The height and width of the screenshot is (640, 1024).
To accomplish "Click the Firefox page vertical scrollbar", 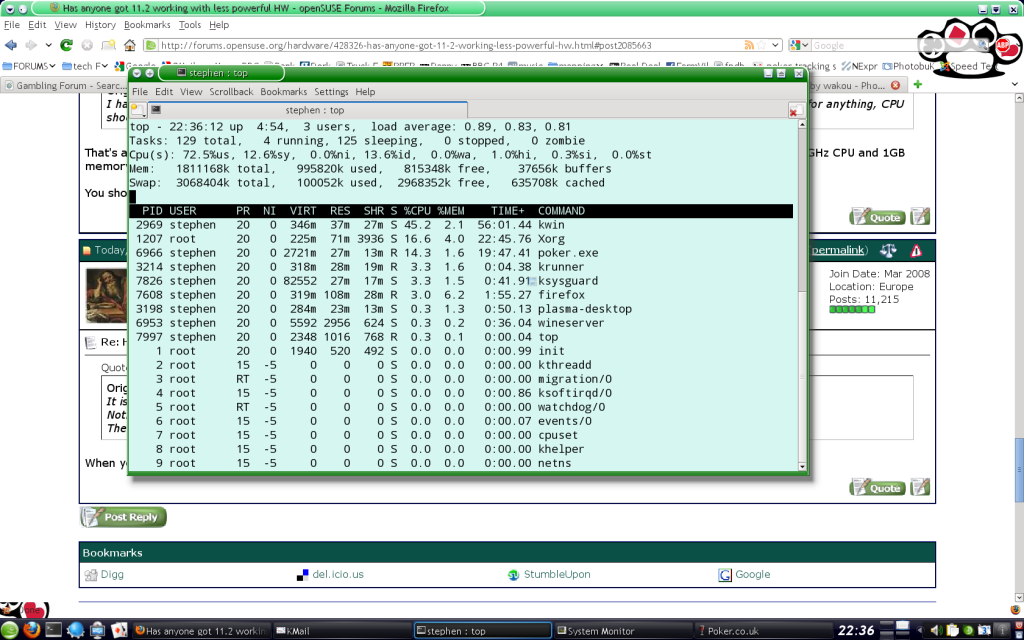I will pos(1019,346).
